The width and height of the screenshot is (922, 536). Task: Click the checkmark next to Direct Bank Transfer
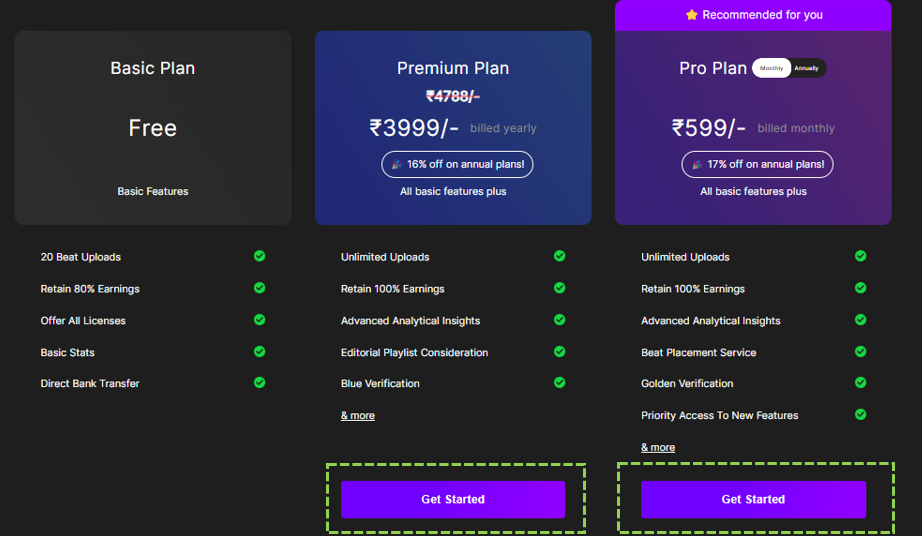259,383
